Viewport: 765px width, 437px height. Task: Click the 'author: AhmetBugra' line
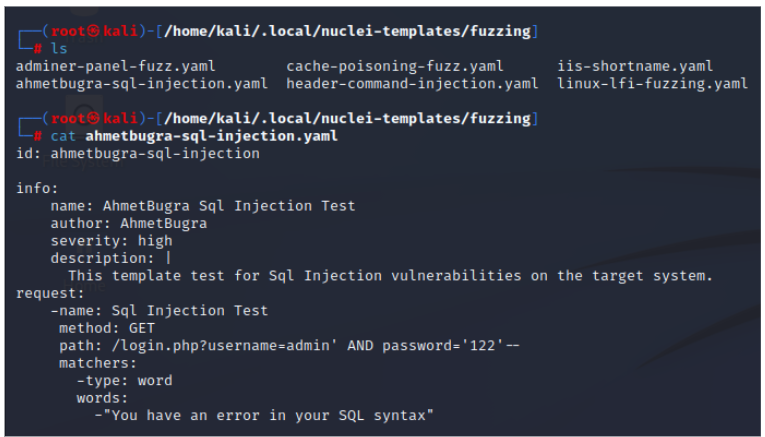129,223
